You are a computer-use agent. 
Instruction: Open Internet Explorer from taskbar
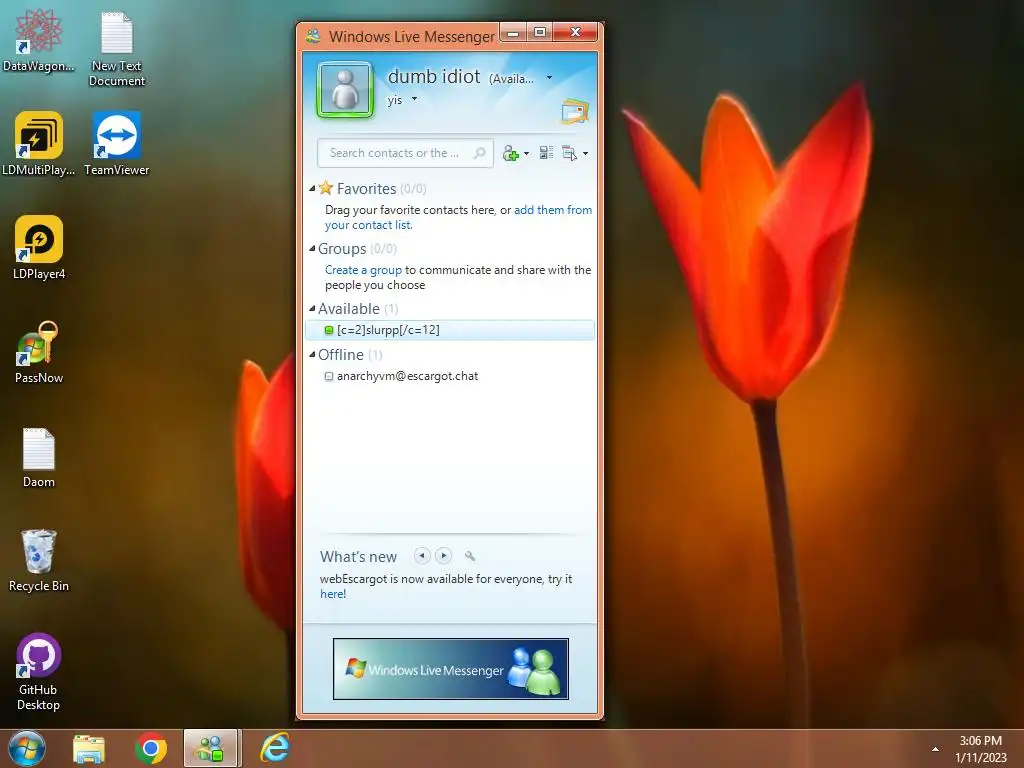pyautogui.click(x=275, y=748)
